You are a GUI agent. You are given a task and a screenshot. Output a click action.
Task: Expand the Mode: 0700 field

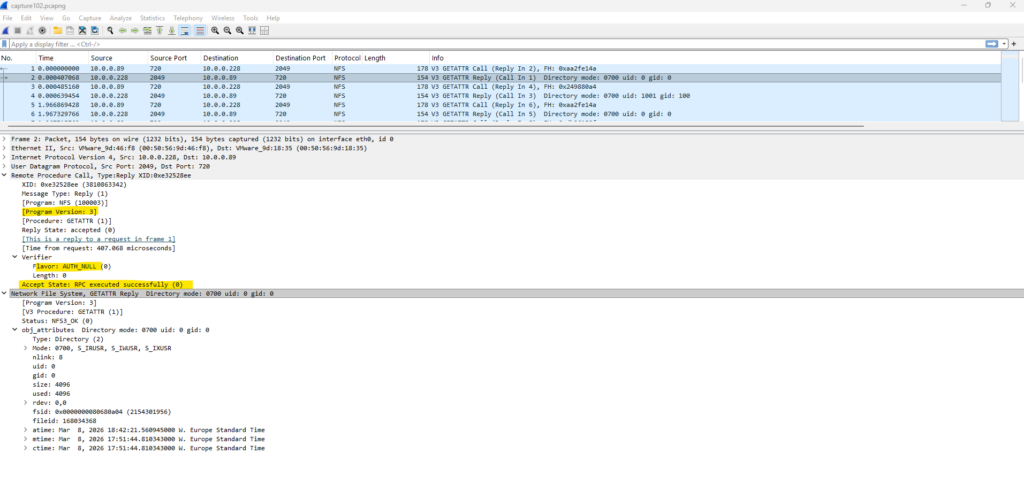(x=25, y=348)
